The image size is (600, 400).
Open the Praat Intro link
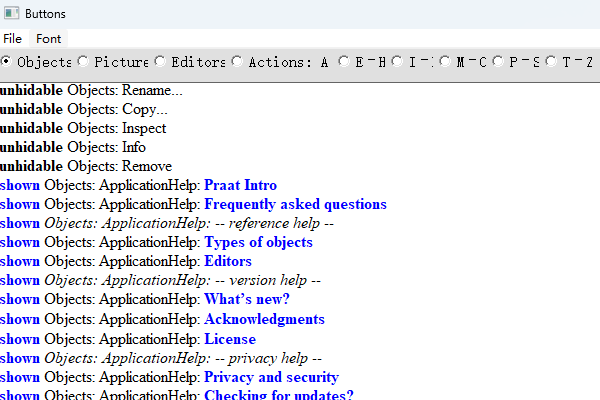click(240, 185)
